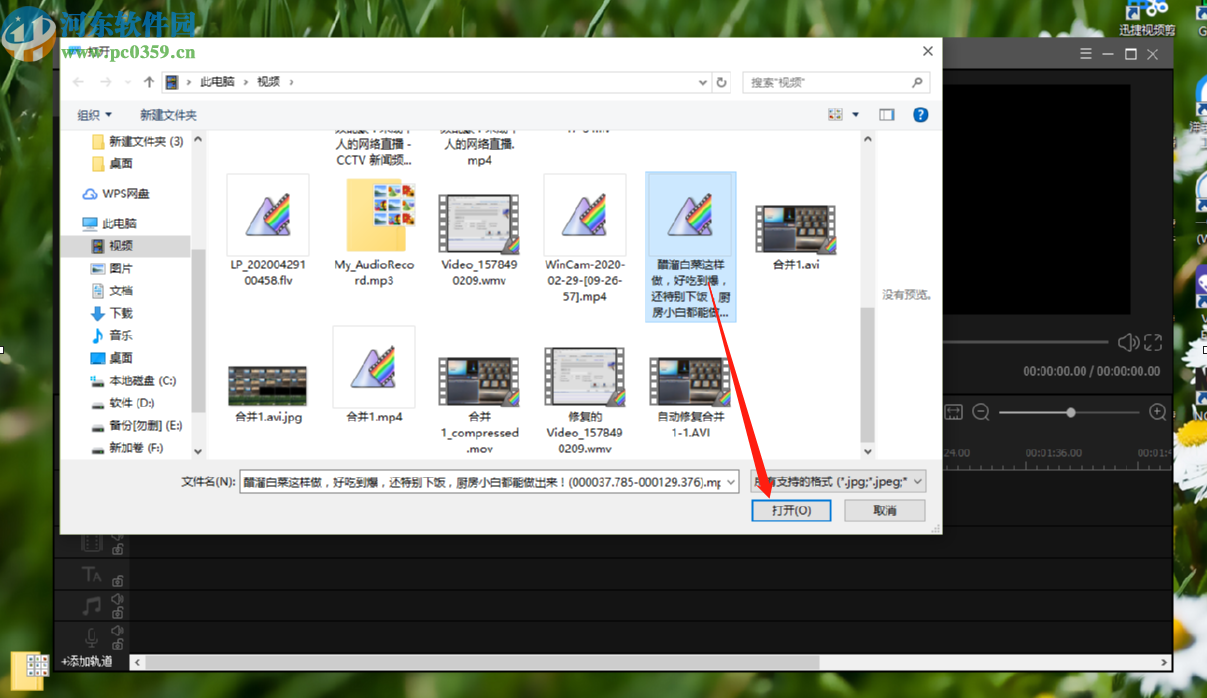Select the 迅捷视频剪 desktop shortcut

pyautogui.click(x=1145, y=19)
